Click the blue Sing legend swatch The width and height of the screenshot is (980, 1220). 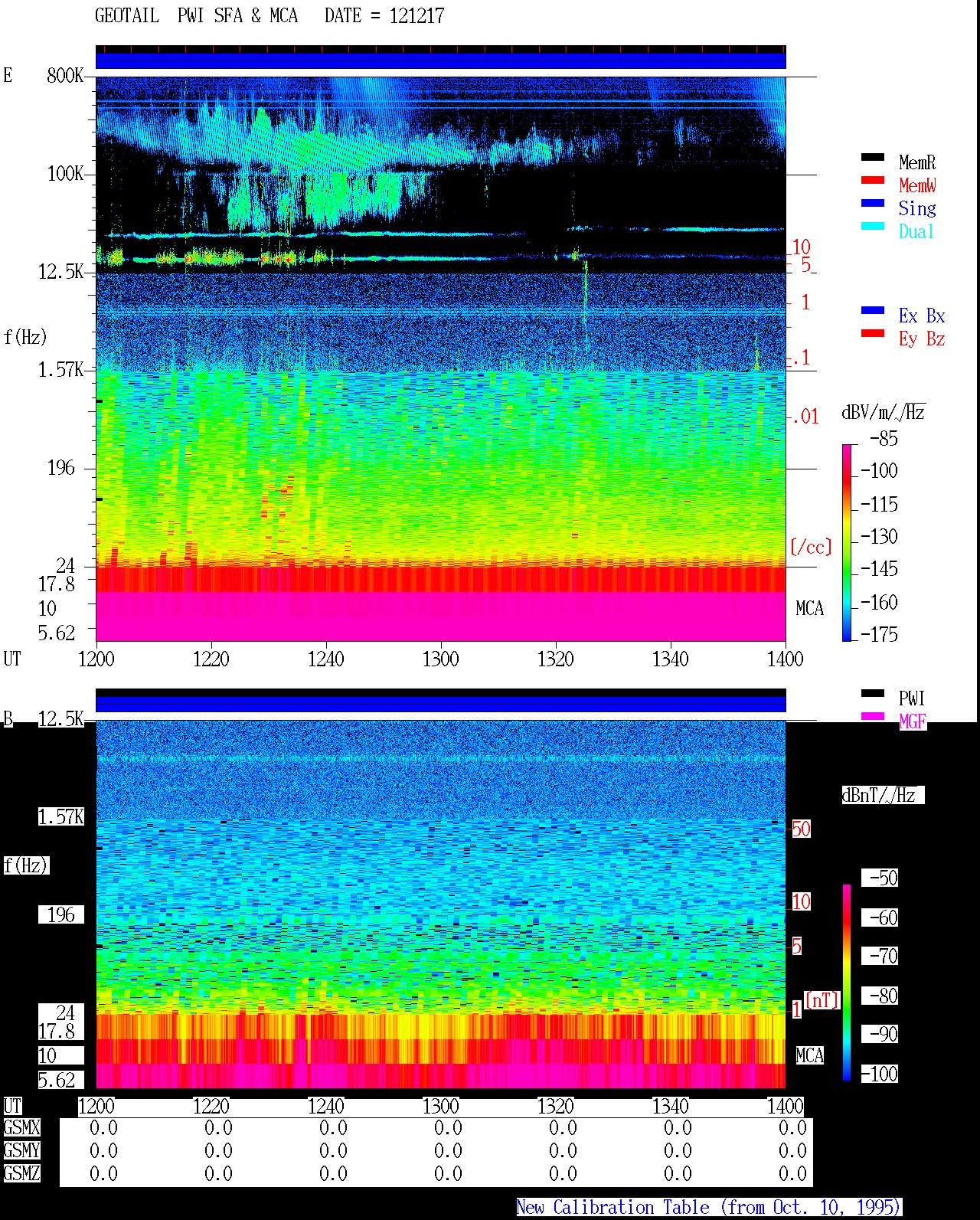[x=873, y=203]
